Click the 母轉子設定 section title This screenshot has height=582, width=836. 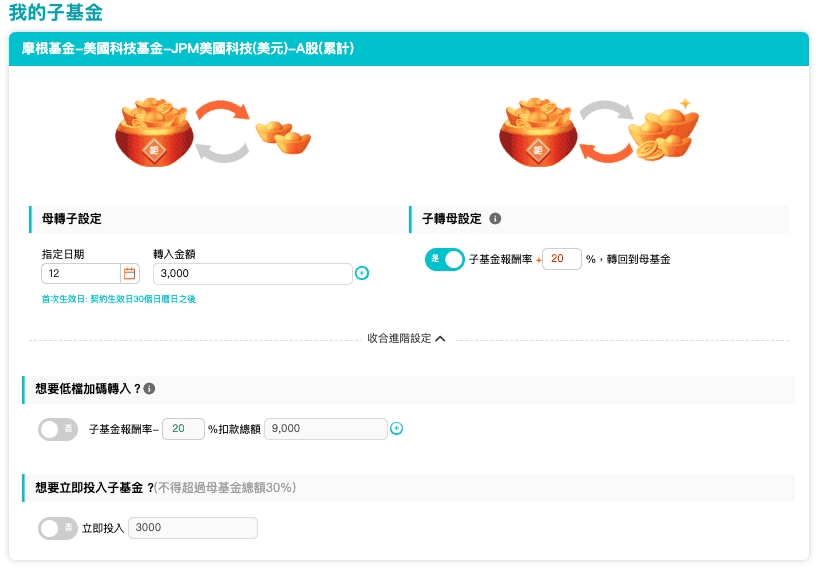tap(71, 219)
